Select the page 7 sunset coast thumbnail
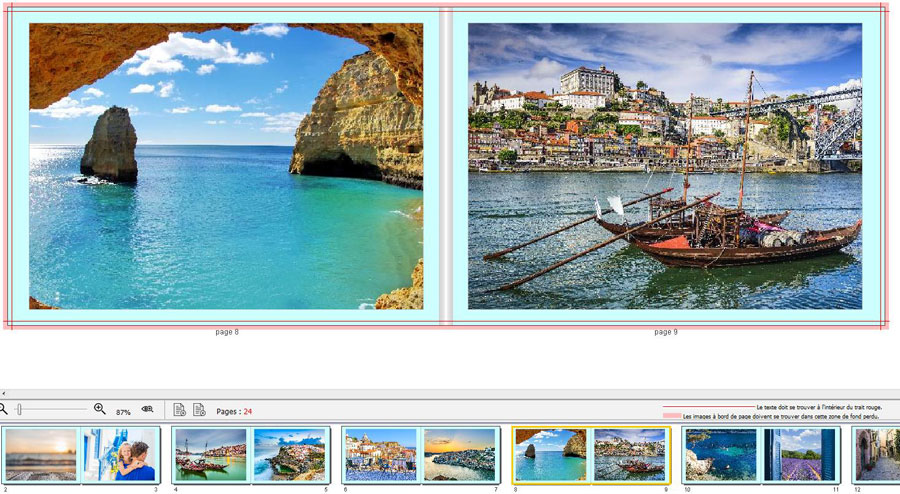Image resolution: width=900 pixels, height=494 pixels. click(x=460, y=455)
